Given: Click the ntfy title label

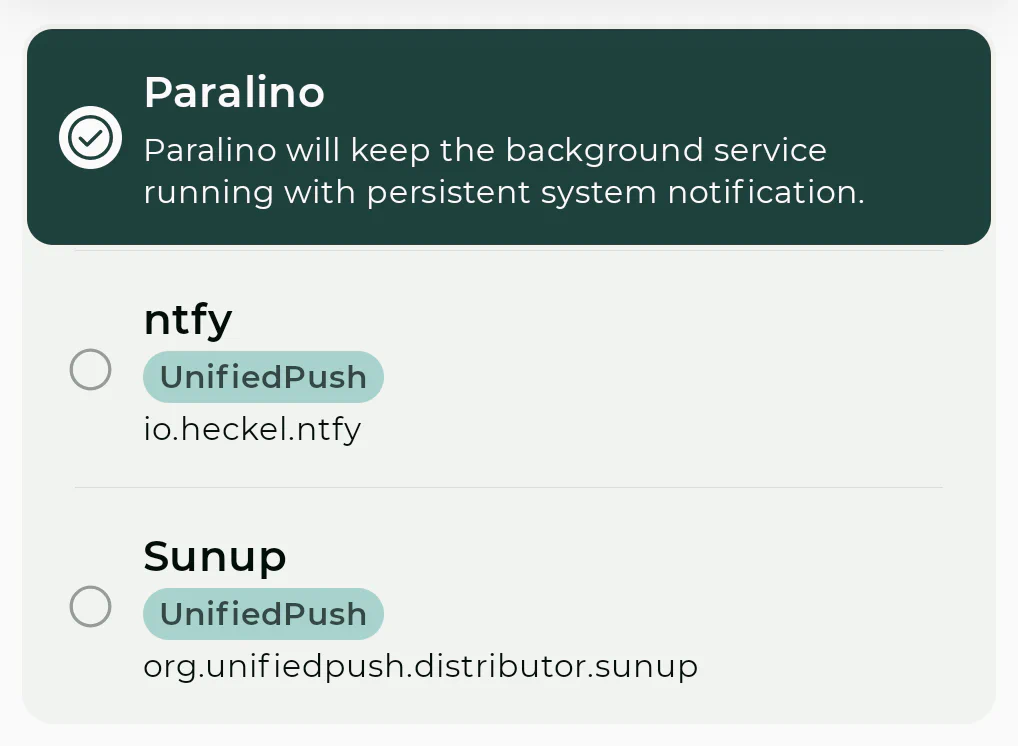Looking at the screenshot, I should point(188,319).
